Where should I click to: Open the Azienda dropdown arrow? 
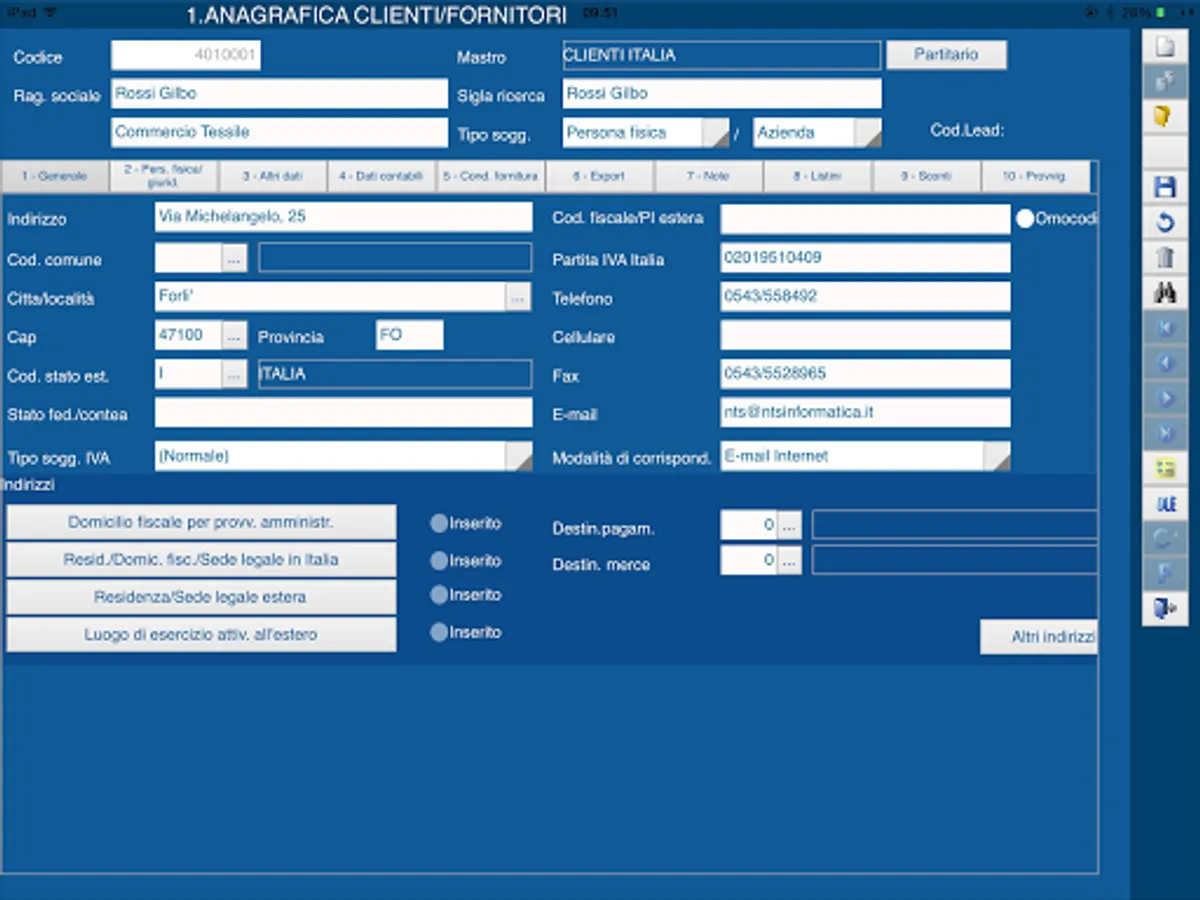867,132
